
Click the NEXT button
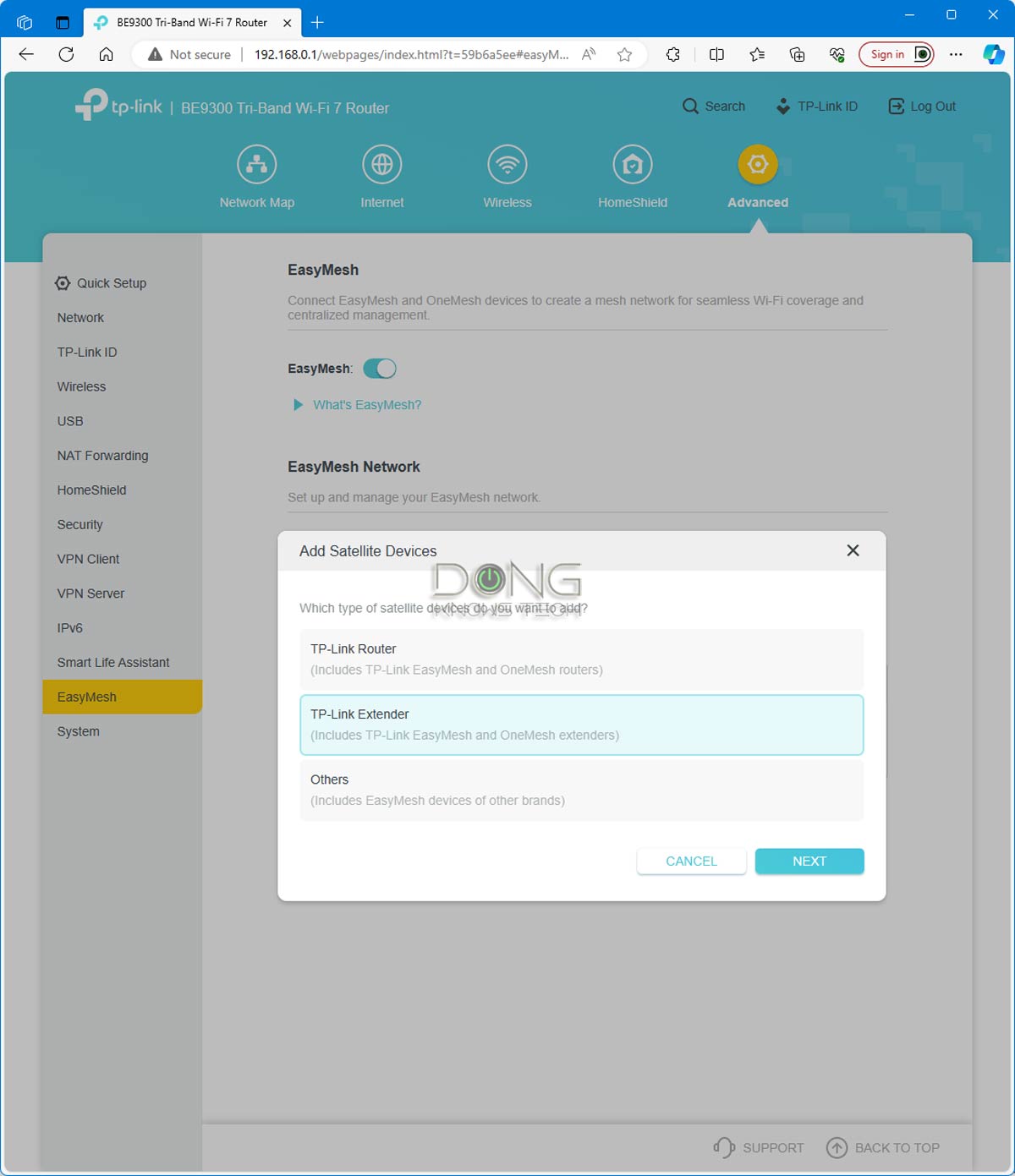click(809, 861)
